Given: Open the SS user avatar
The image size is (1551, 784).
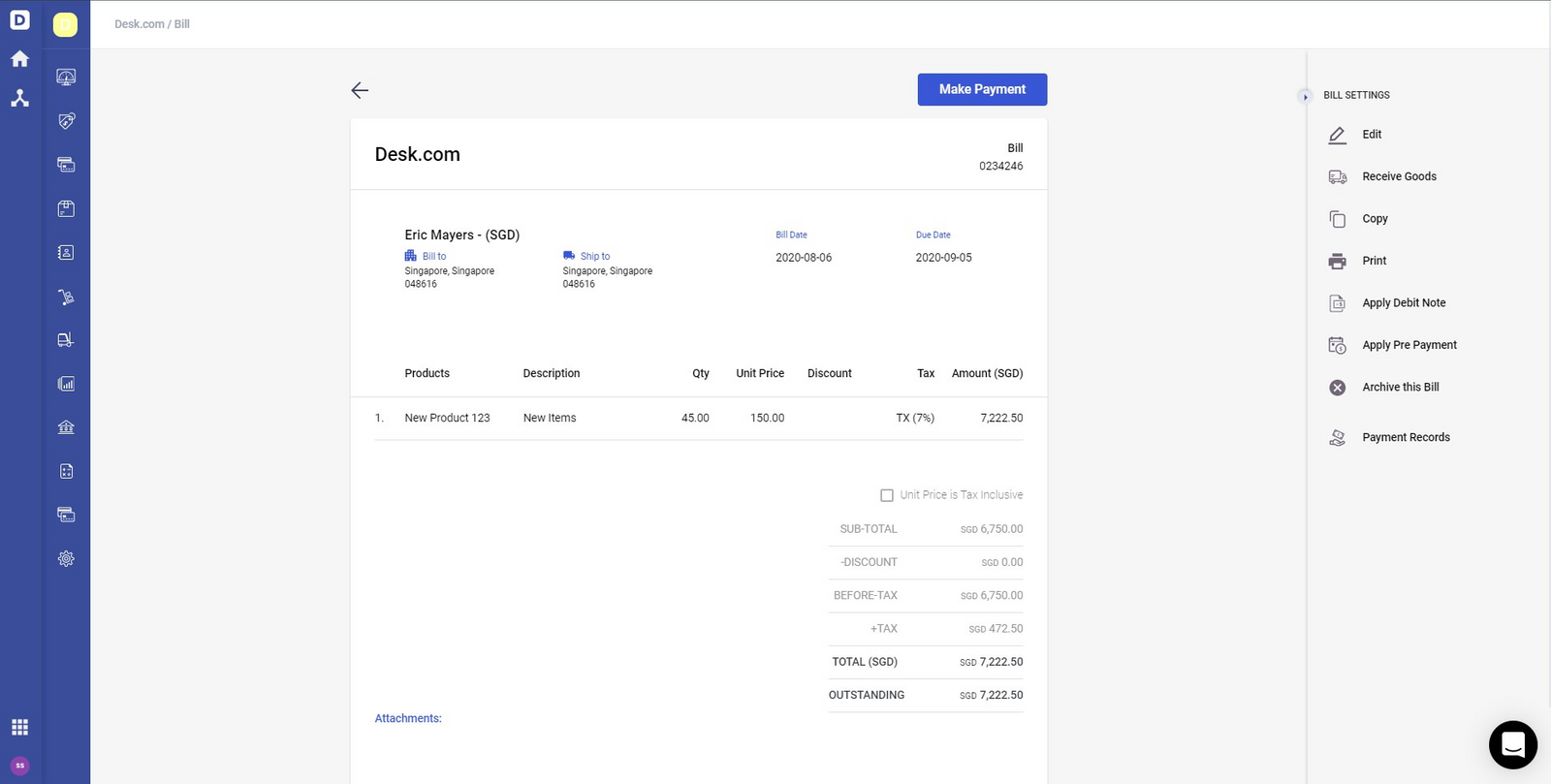Looking at the screenshot, I should 19,766.
